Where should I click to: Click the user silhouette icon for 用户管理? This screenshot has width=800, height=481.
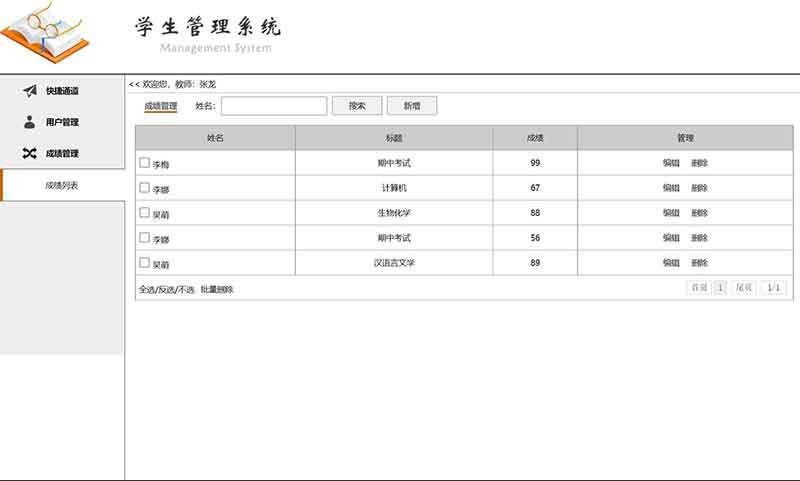[30, 122]
